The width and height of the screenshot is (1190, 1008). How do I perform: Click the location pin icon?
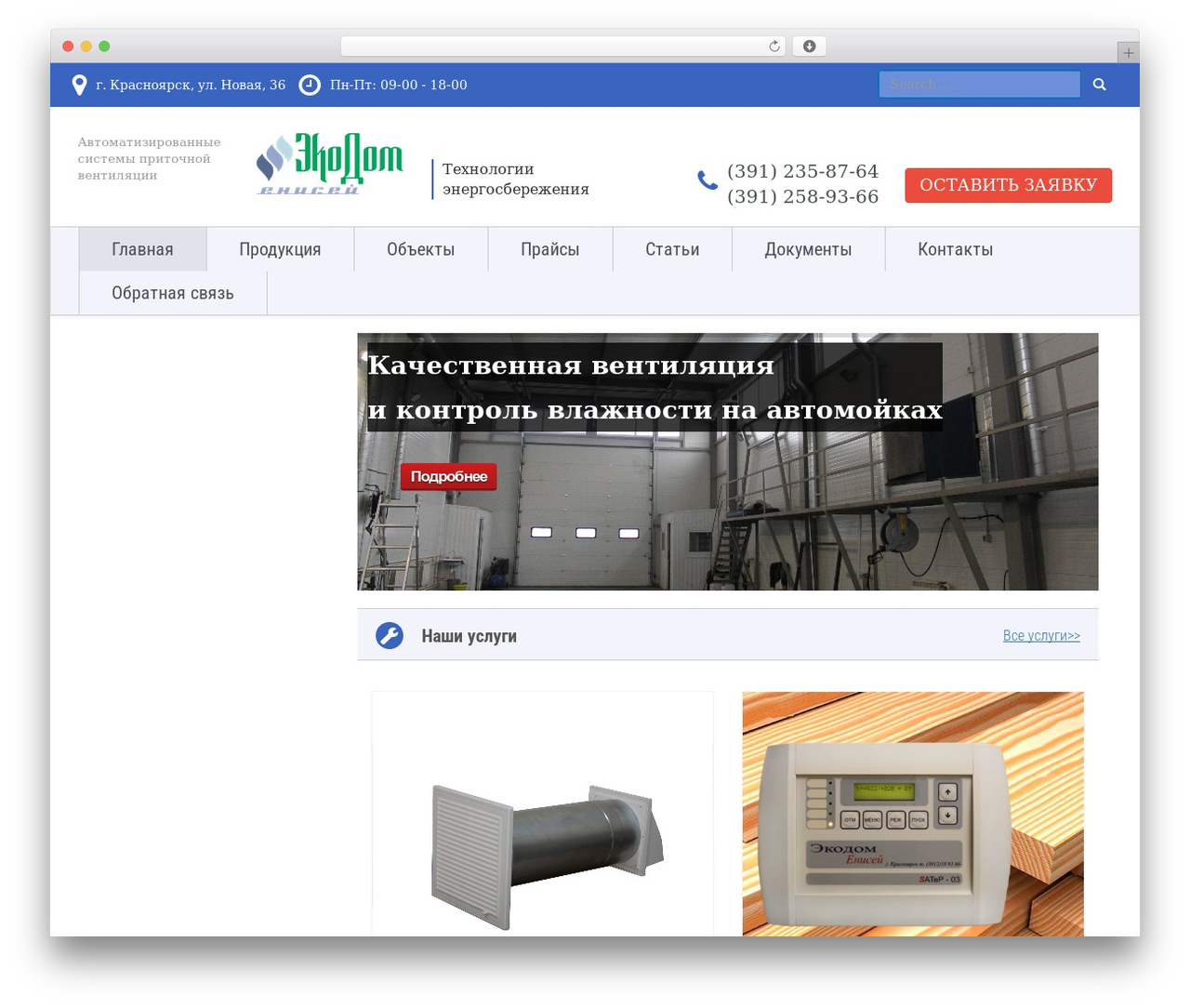[x=80, y=85]
